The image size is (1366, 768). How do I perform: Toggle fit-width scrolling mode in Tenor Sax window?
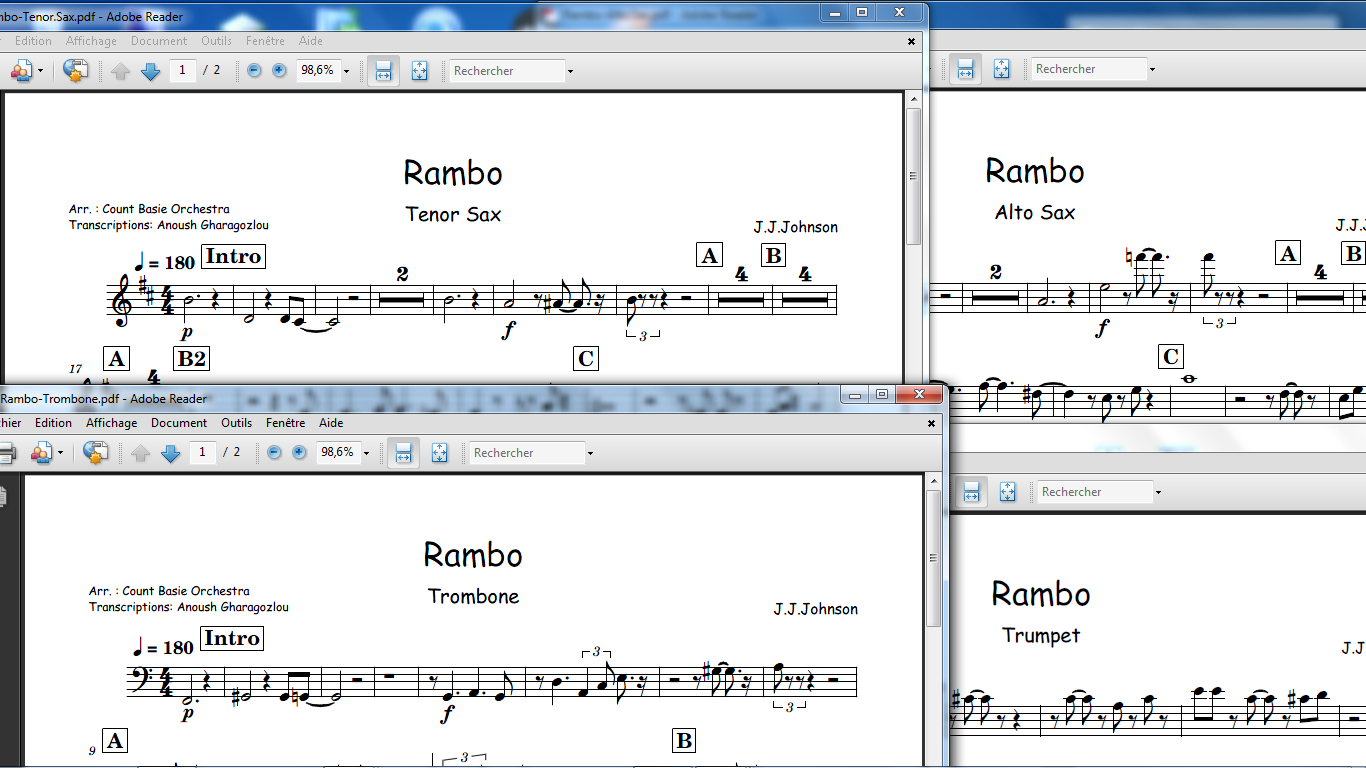pyautogui.click(x=383, y=71)
